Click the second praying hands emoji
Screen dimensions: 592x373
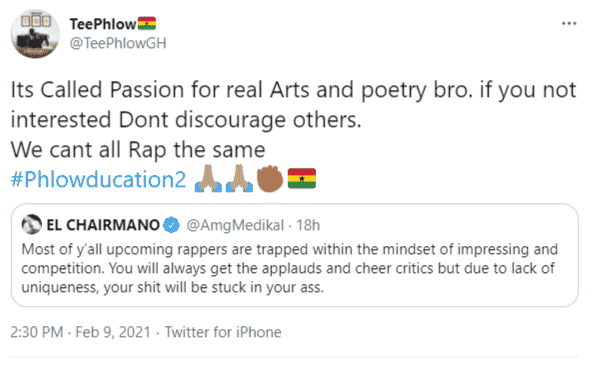[x=239, y=179]
